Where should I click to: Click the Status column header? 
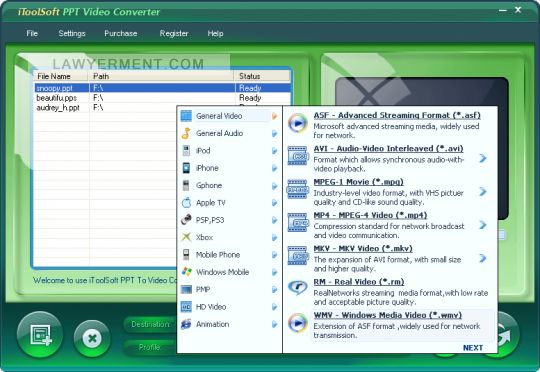pos(263,76)
